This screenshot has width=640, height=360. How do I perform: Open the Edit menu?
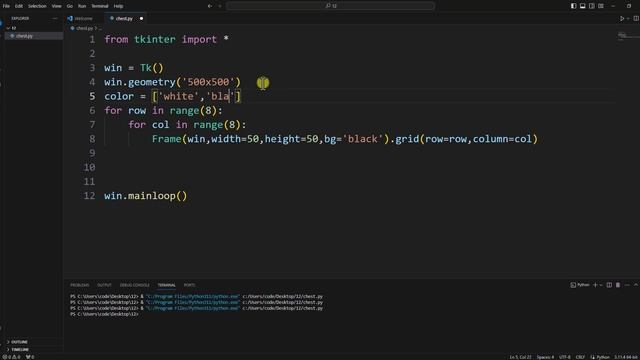pyautogui.click(x=19, y=6)
